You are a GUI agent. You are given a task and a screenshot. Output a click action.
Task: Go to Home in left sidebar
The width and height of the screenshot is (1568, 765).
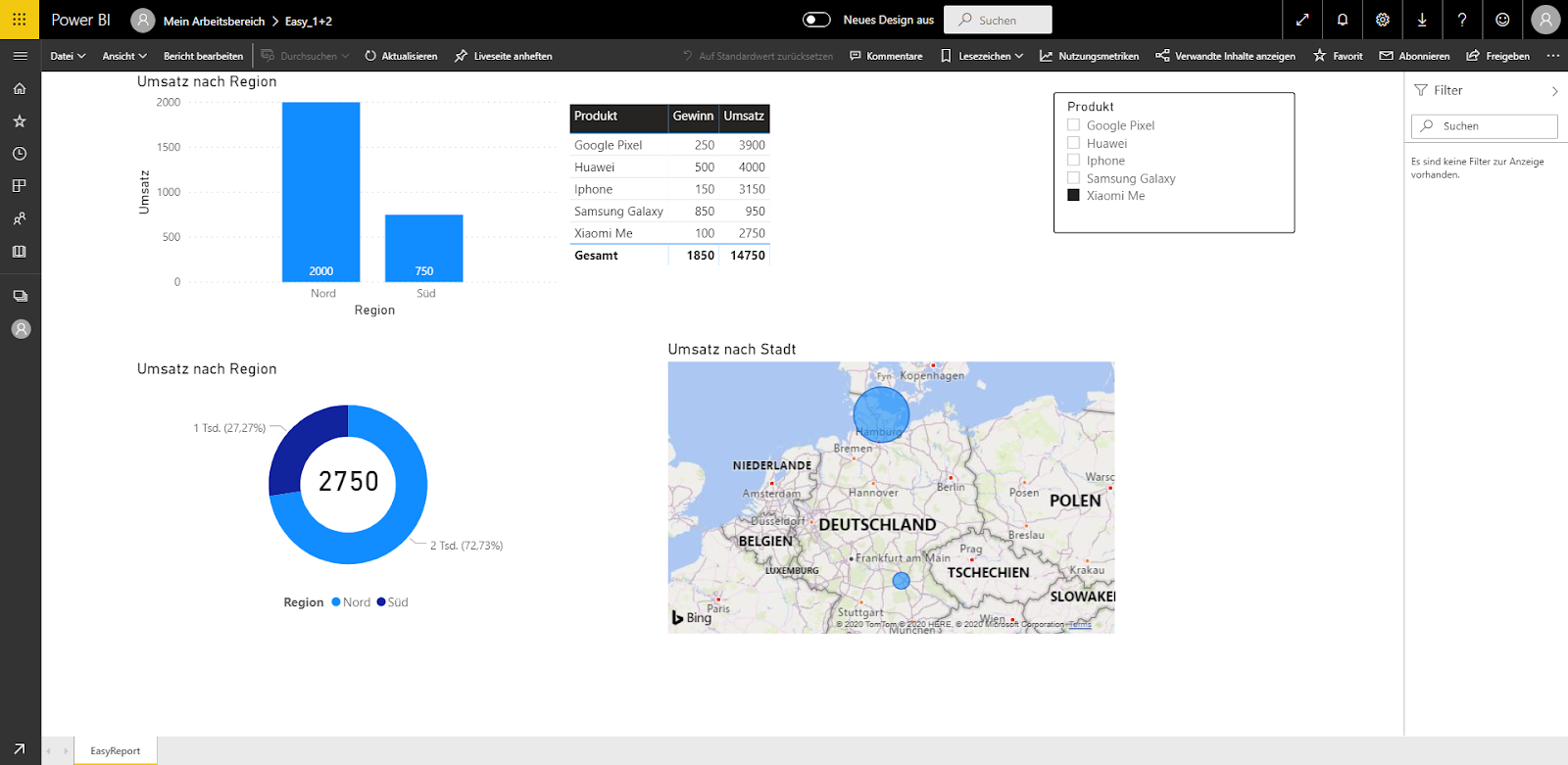click(20, 88)
